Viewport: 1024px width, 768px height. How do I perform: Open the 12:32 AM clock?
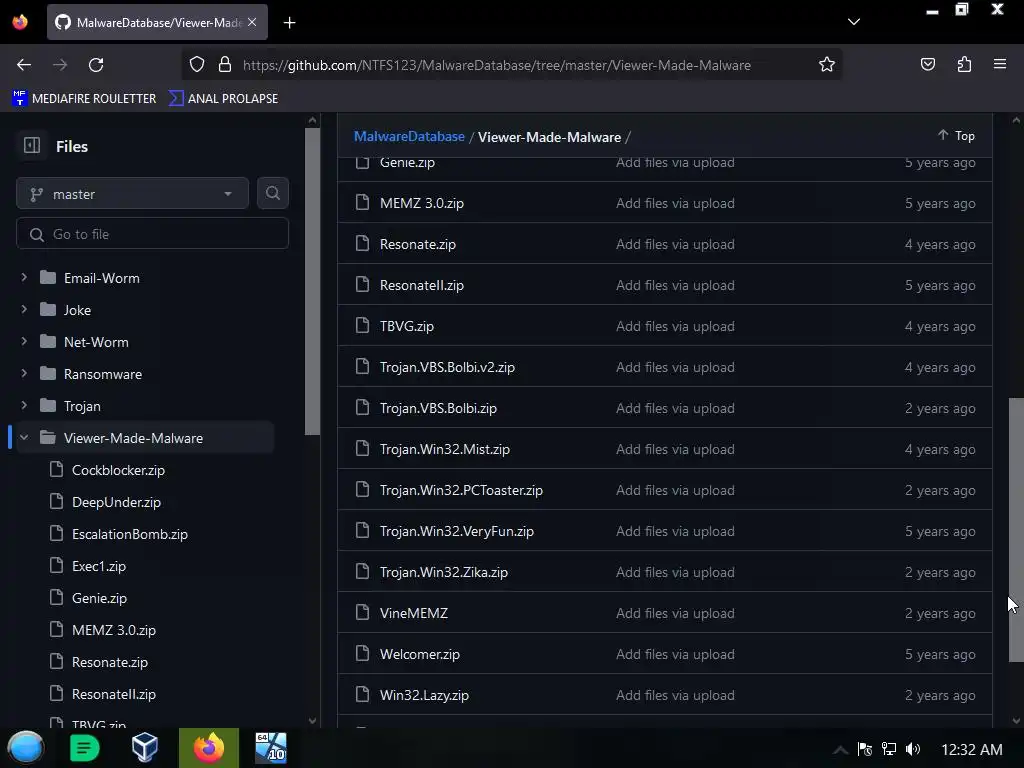click(972, 750)
